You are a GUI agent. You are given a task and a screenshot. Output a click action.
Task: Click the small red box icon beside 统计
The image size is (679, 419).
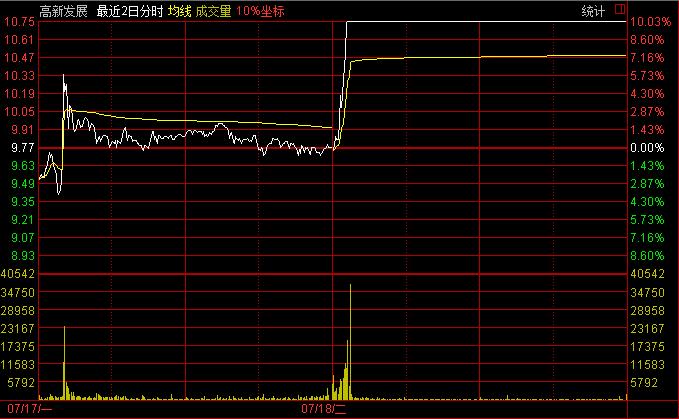click(620, 9)
